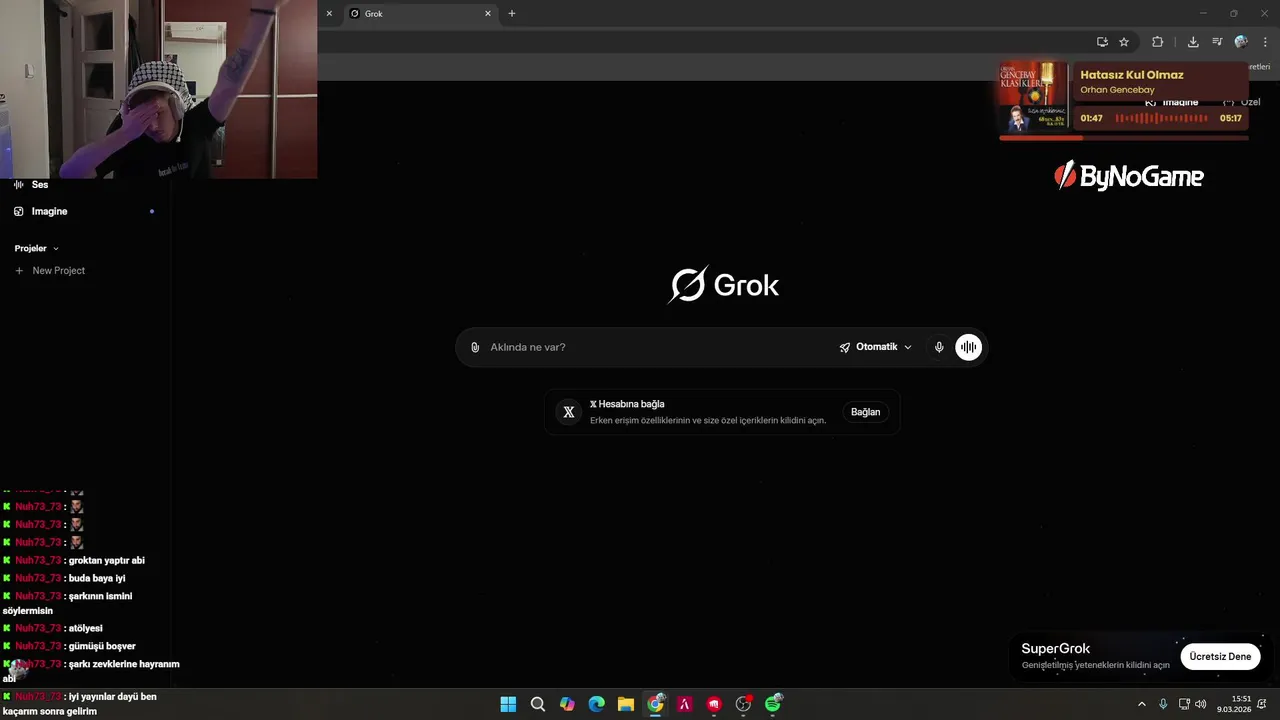This screenshot has height=720, width=1280.
Task: Bookmark this page with the star icon
Action: (1124, 42)
